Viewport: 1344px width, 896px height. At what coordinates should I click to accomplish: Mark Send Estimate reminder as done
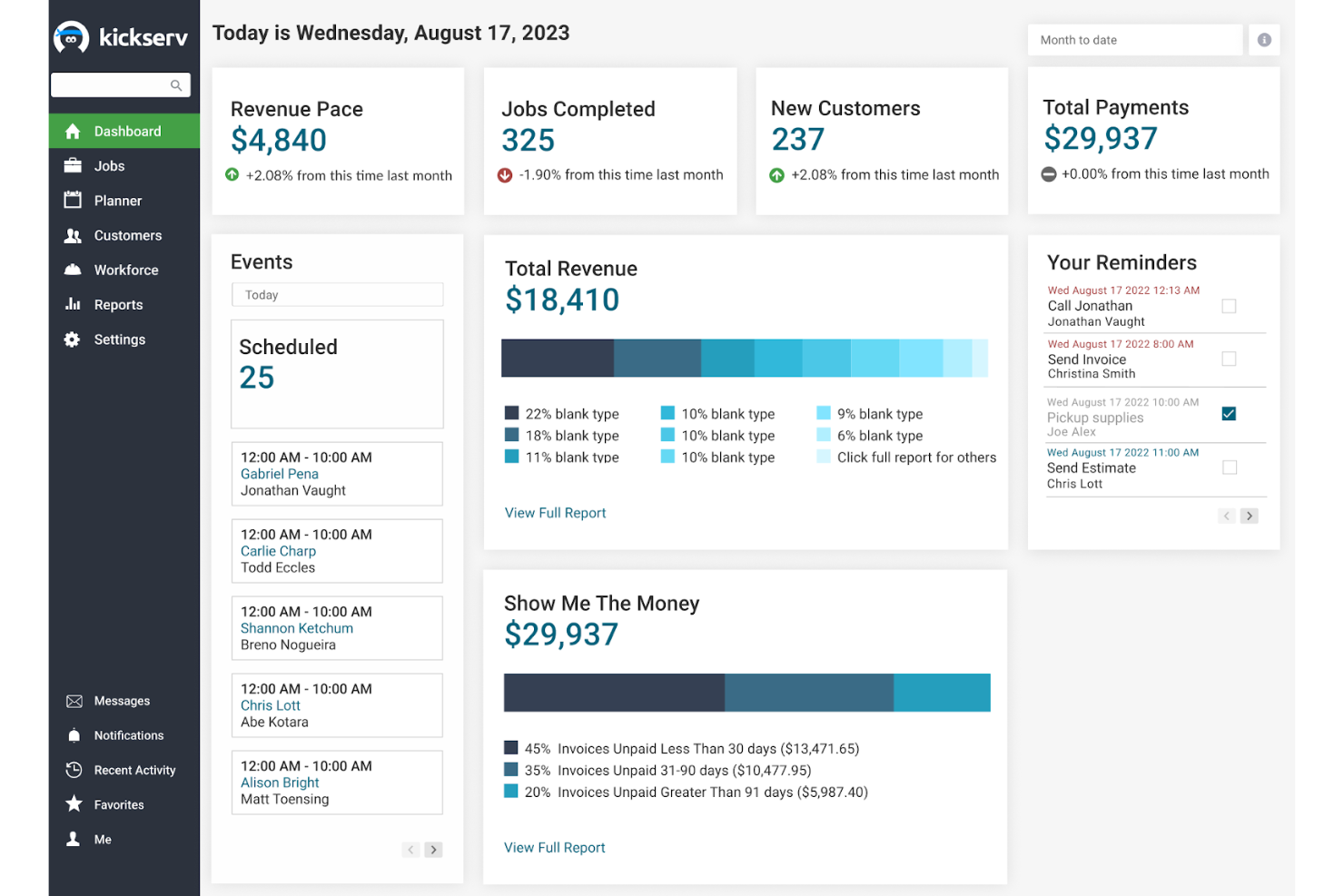click(1229, 468)
